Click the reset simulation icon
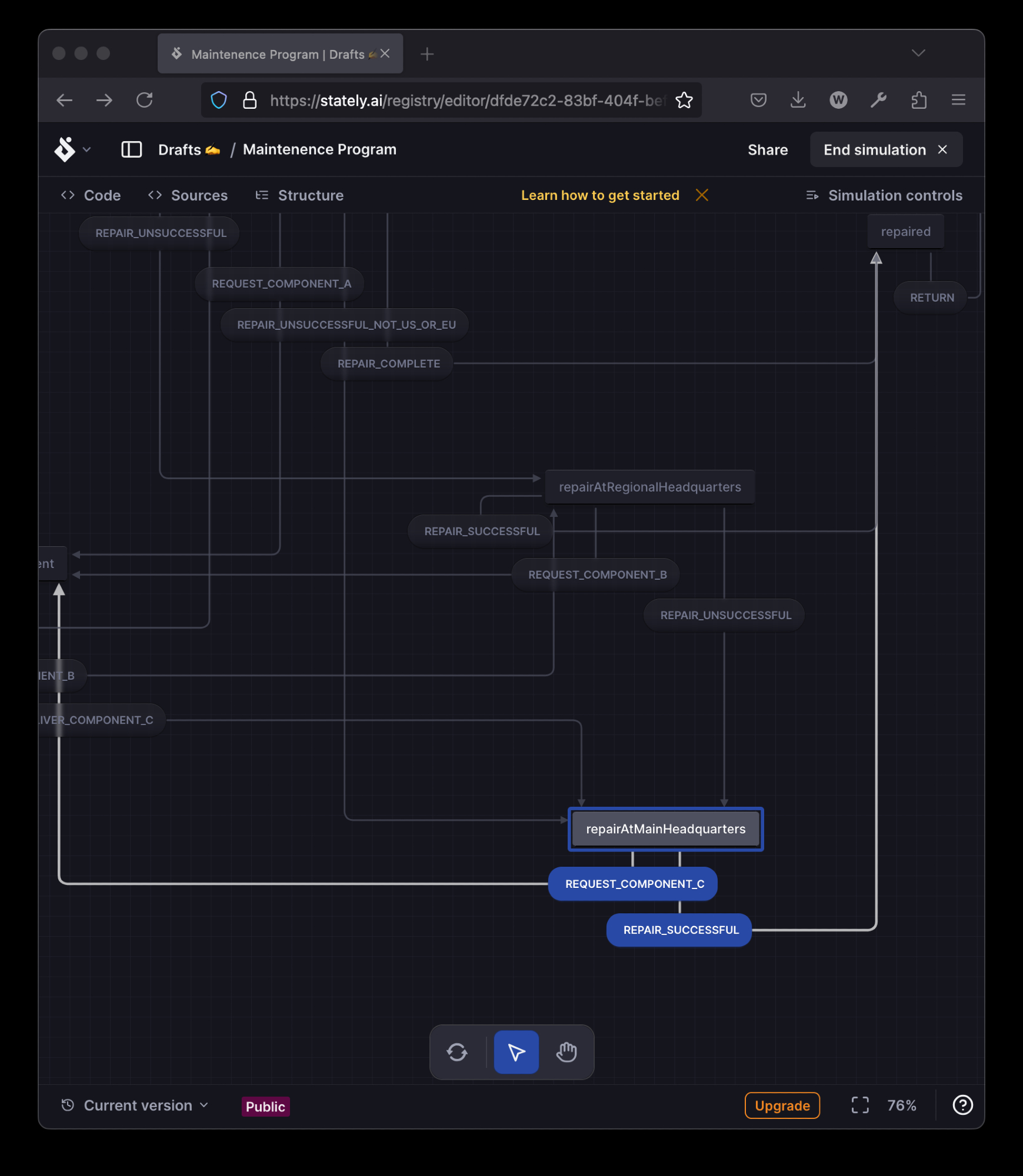 click(457, 1052)
